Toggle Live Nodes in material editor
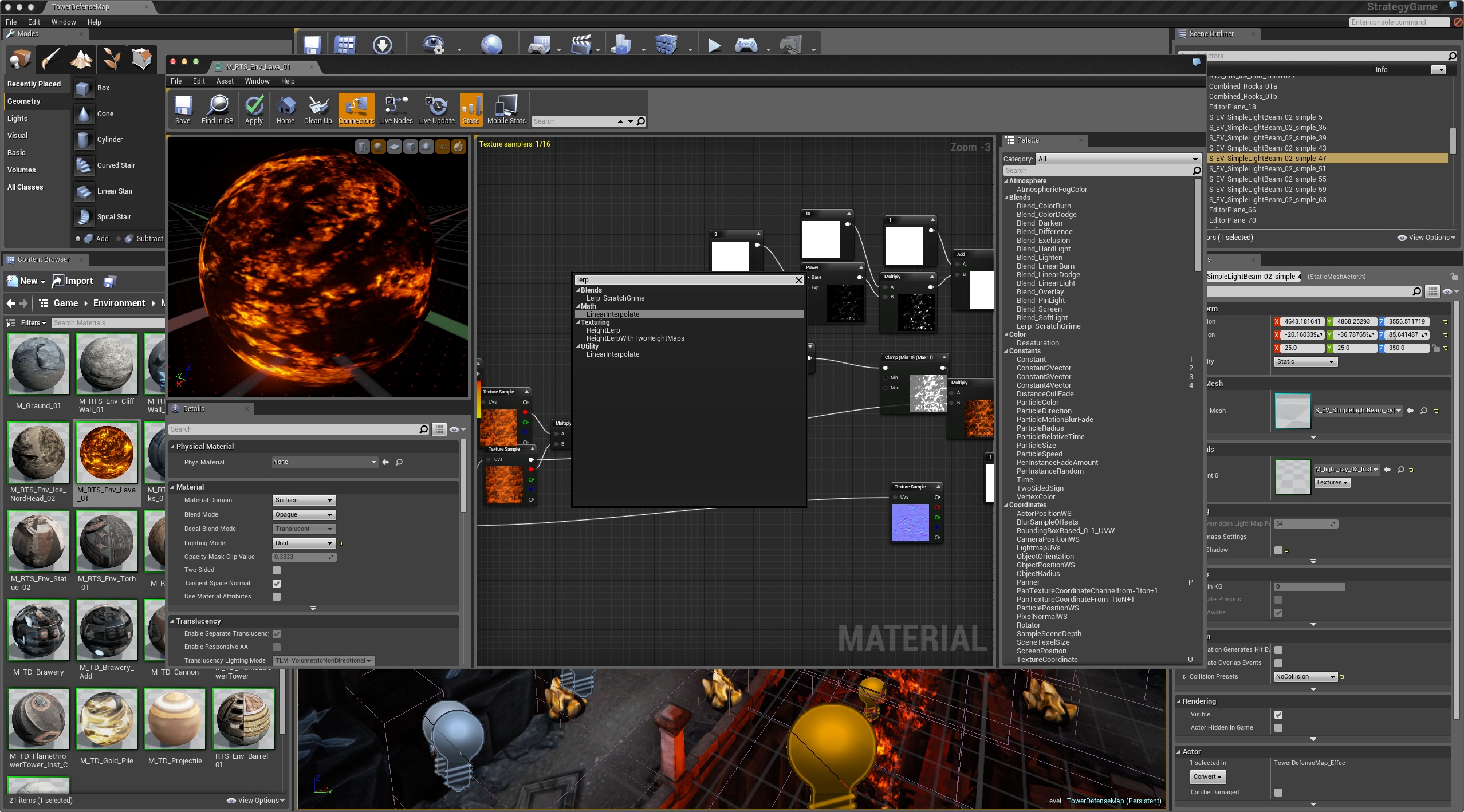Viewport: 1464px width, 812px height. click(x=395, y=109)
